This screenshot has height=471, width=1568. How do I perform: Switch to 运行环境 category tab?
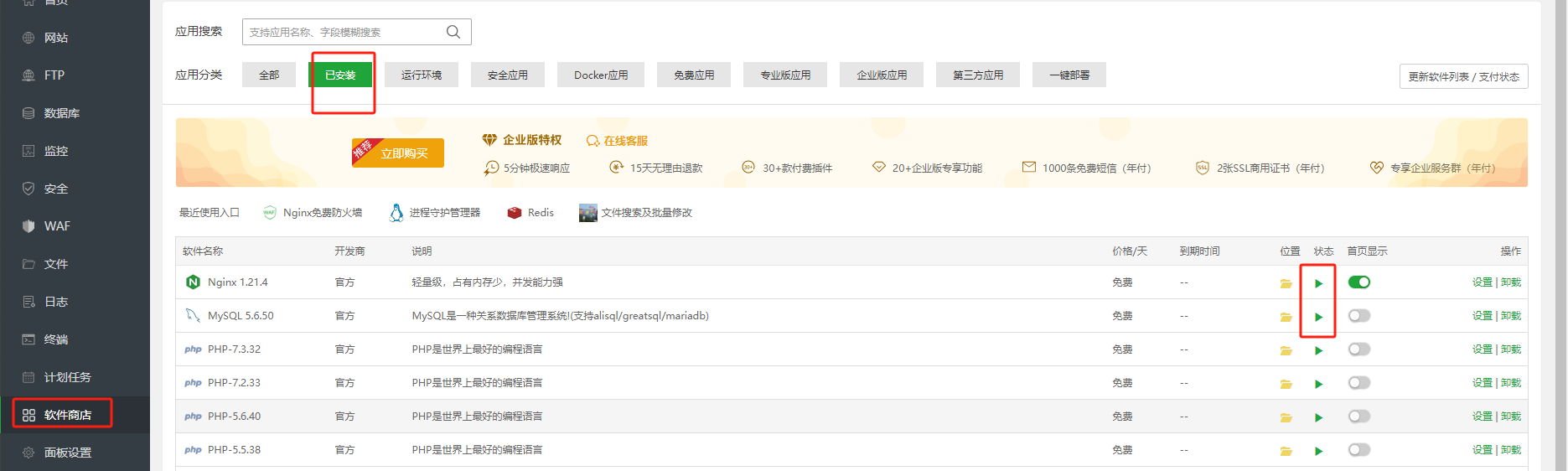tap(421, 75)
